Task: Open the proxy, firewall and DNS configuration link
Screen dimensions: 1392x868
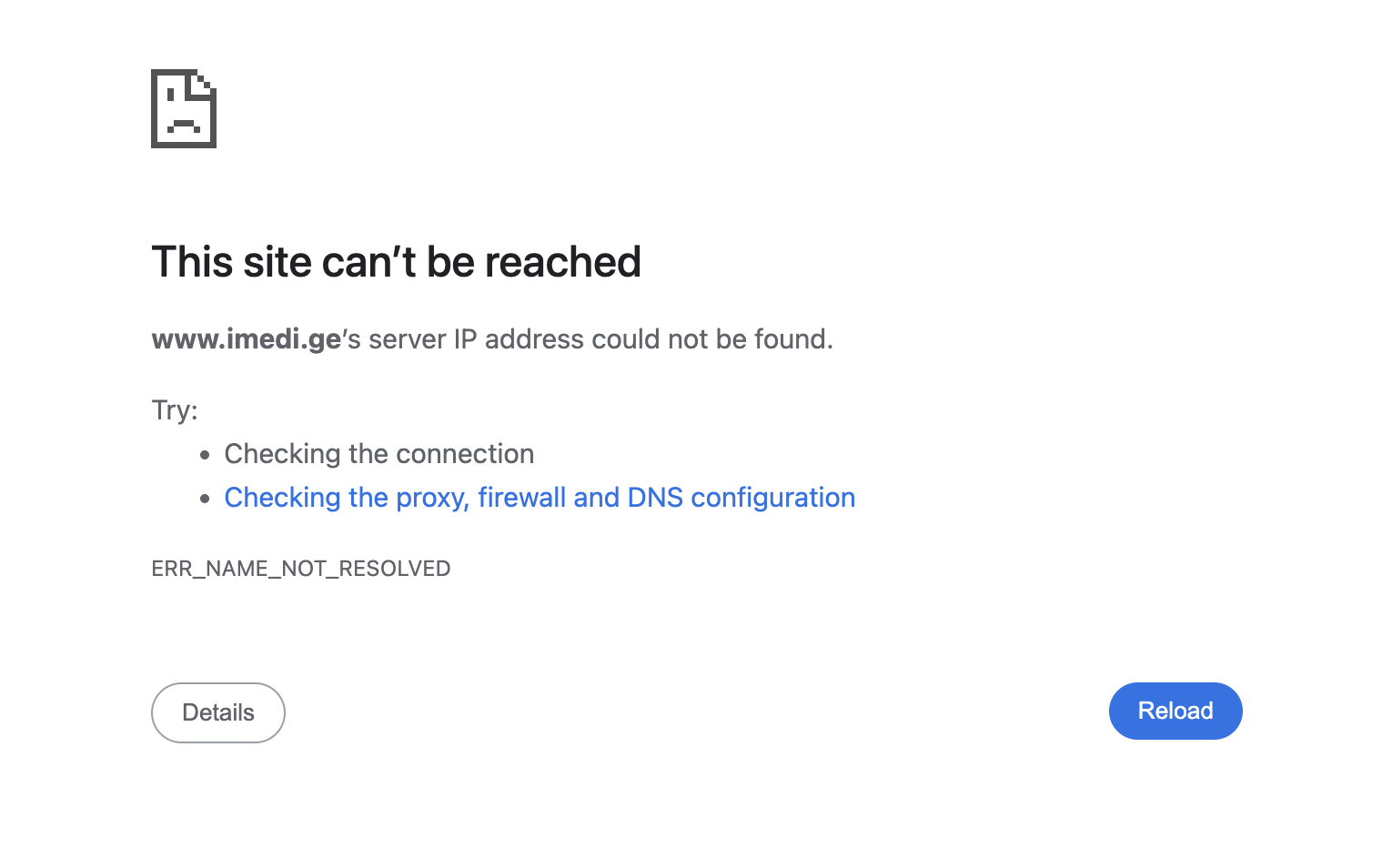Action: click(540, 498)
